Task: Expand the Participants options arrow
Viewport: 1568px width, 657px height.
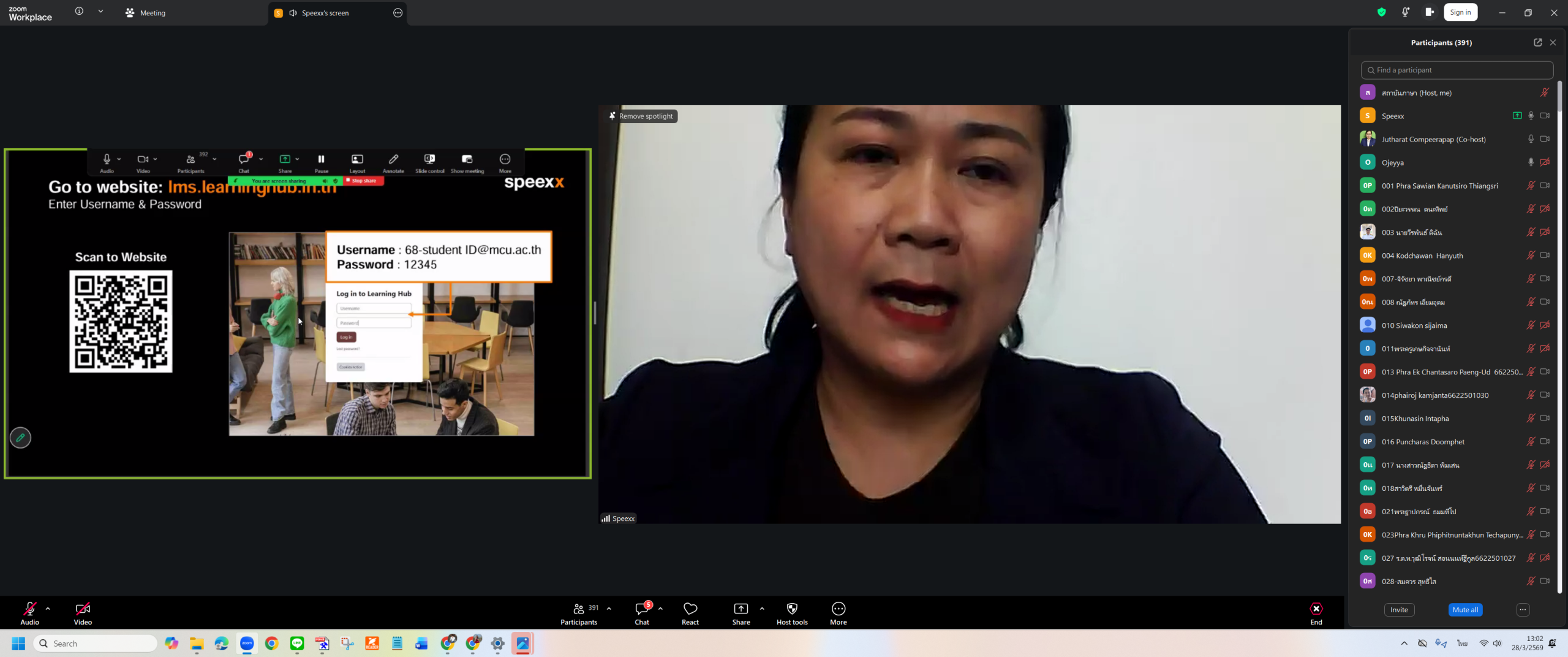Action: tap(609, 609)
